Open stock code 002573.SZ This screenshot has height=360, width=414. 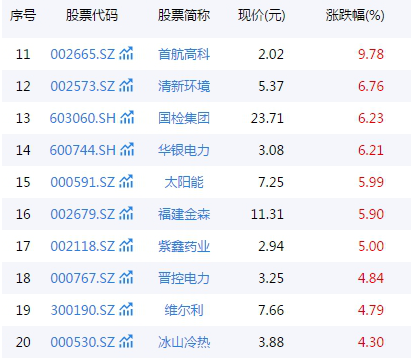click(x=82, y=86)
